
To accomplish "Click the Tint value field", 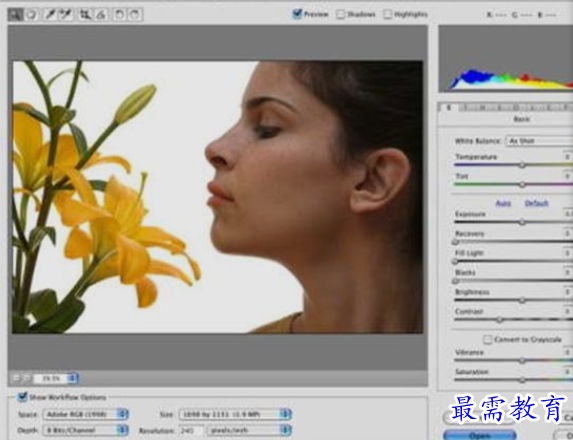I will (x=568, y=176).
